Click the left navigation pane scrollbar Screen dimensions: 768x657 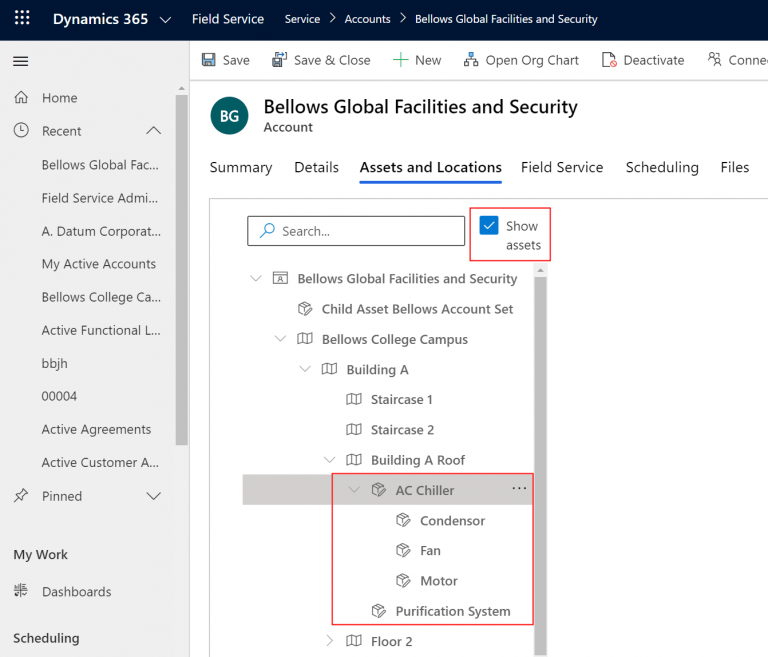[182, 269]
